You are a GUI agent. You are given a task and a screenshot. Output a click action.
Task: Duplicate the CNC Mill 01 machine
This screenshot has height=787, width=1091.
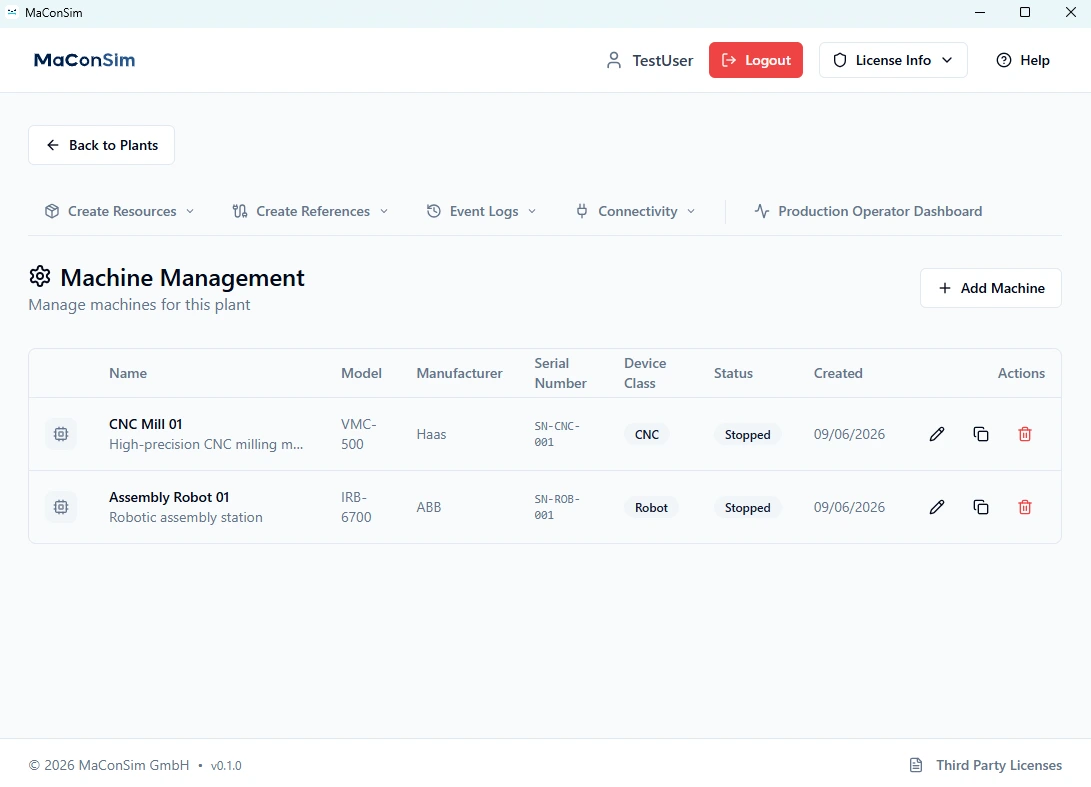point(980,434)
